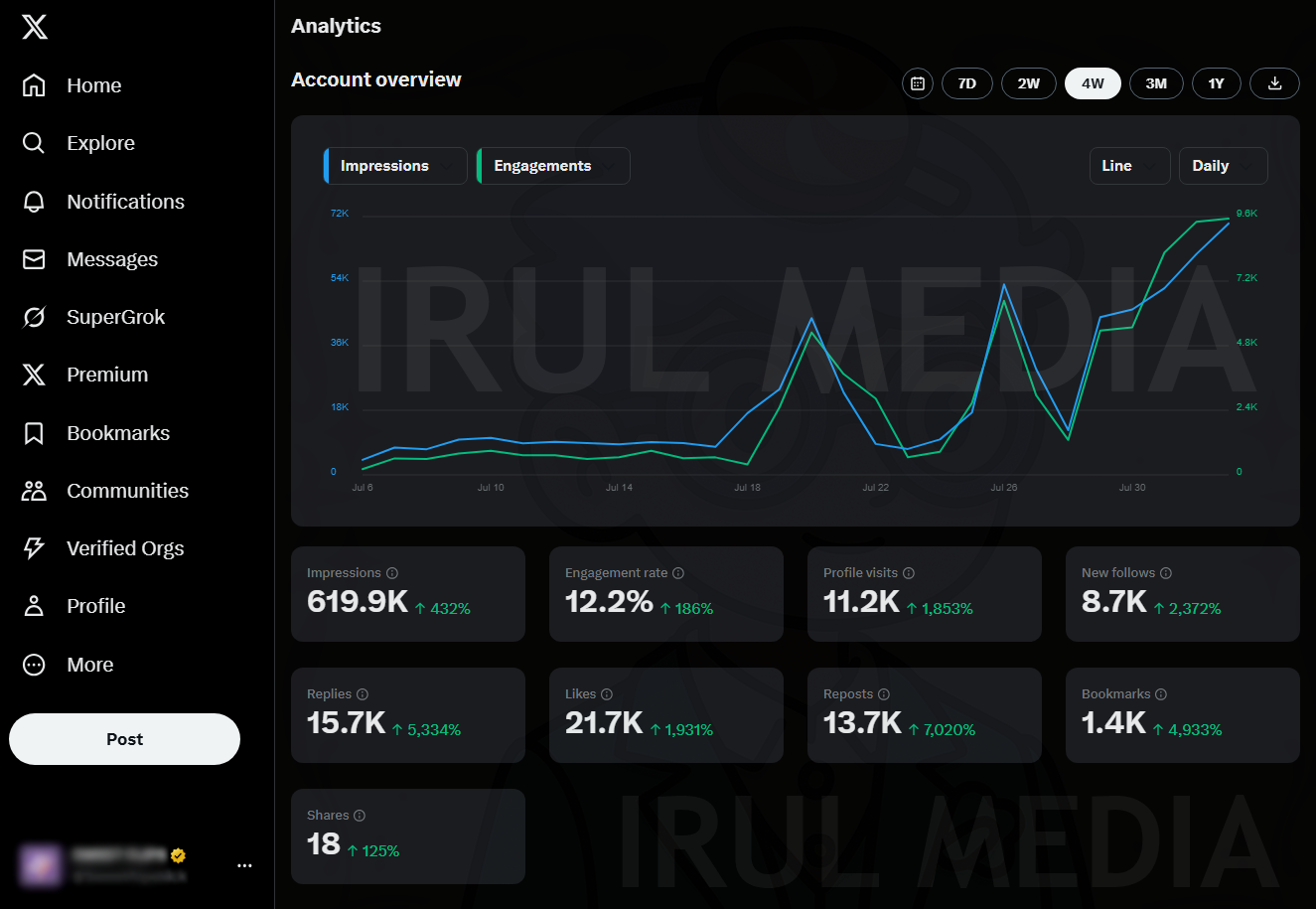The image size is (1316, 909).
Task: Click the Jul 18 axis label
Action: (747, 488)
